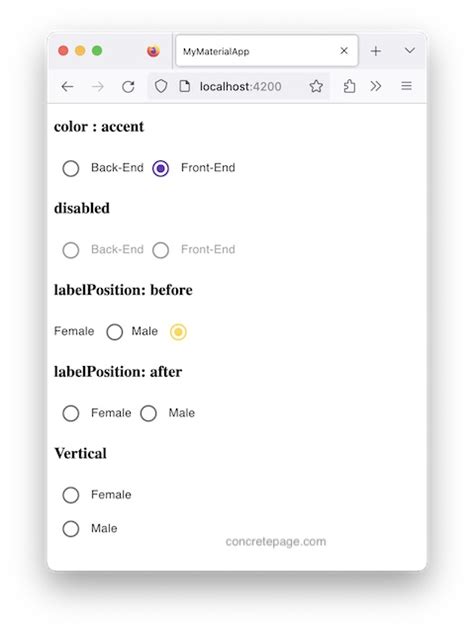Select yellow Male radio under labelPosition before

click(178, 332)
